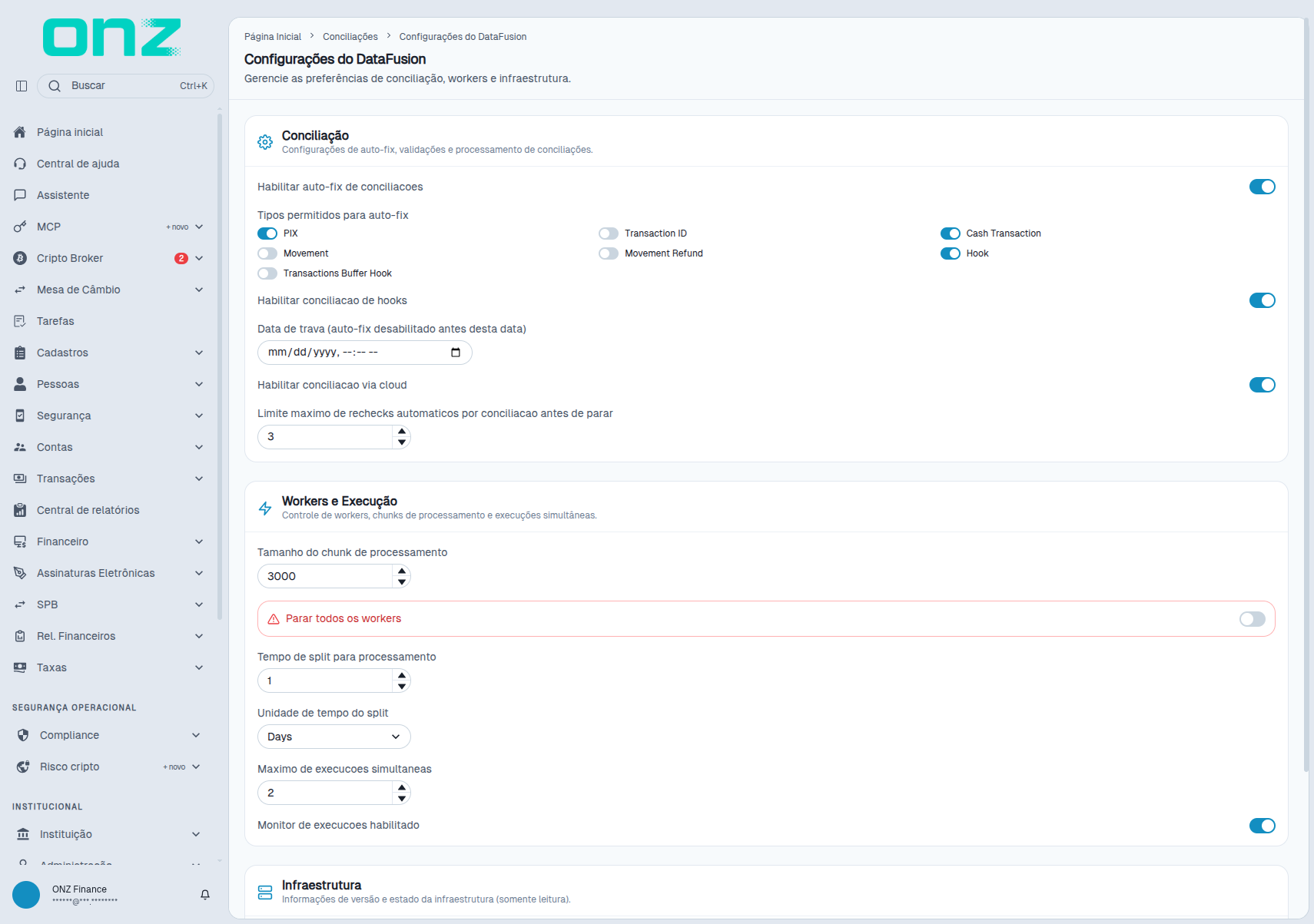
Task: Click the Compliance shield icon
Action: [x=23, y=735]
